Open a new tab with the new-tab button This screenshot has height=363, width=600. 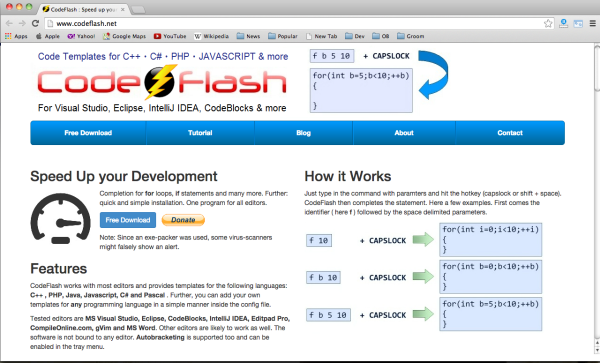click(138, 10)
